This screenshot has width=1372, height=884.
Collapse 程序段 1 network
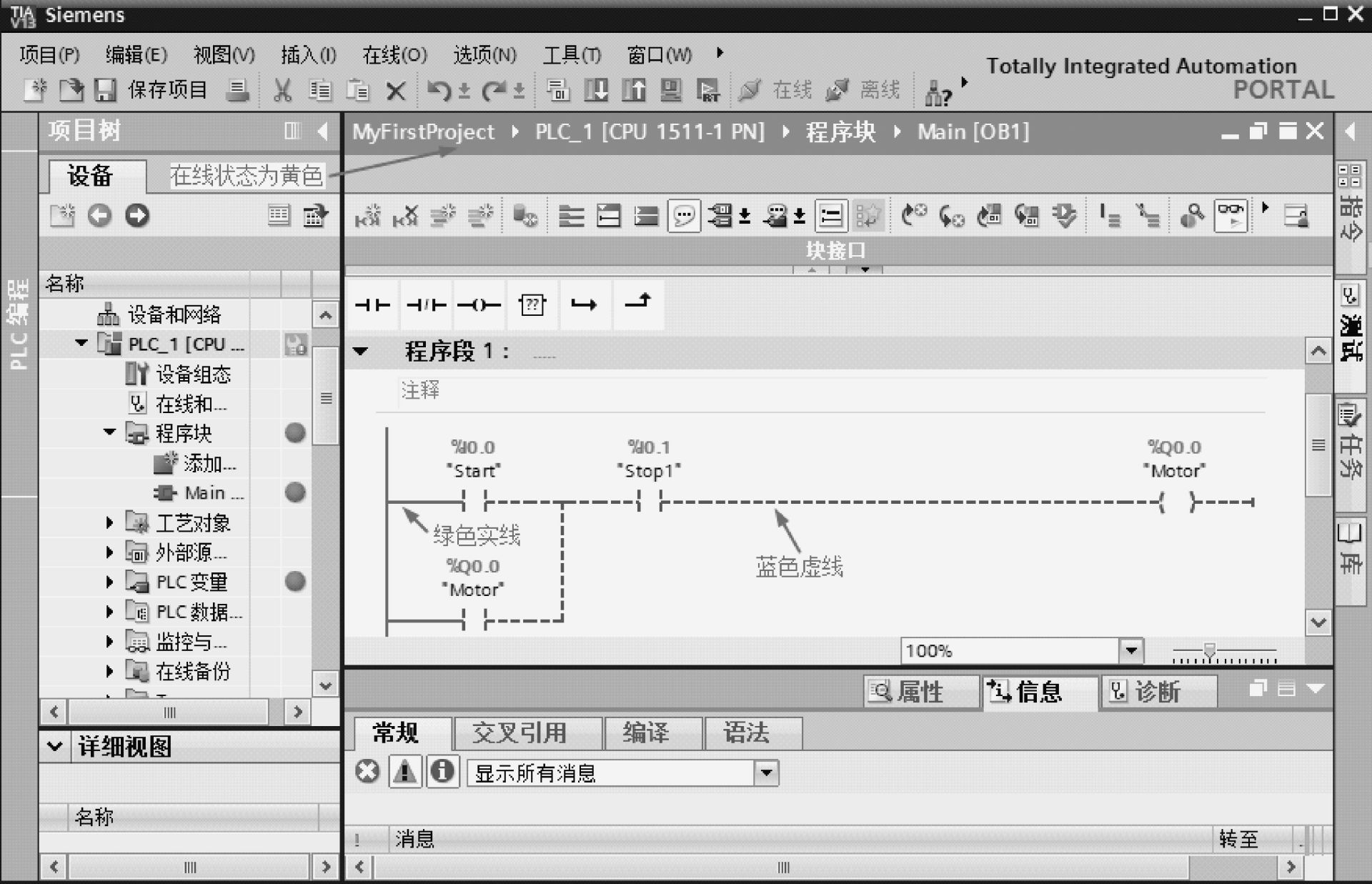(x=361, y=351)
